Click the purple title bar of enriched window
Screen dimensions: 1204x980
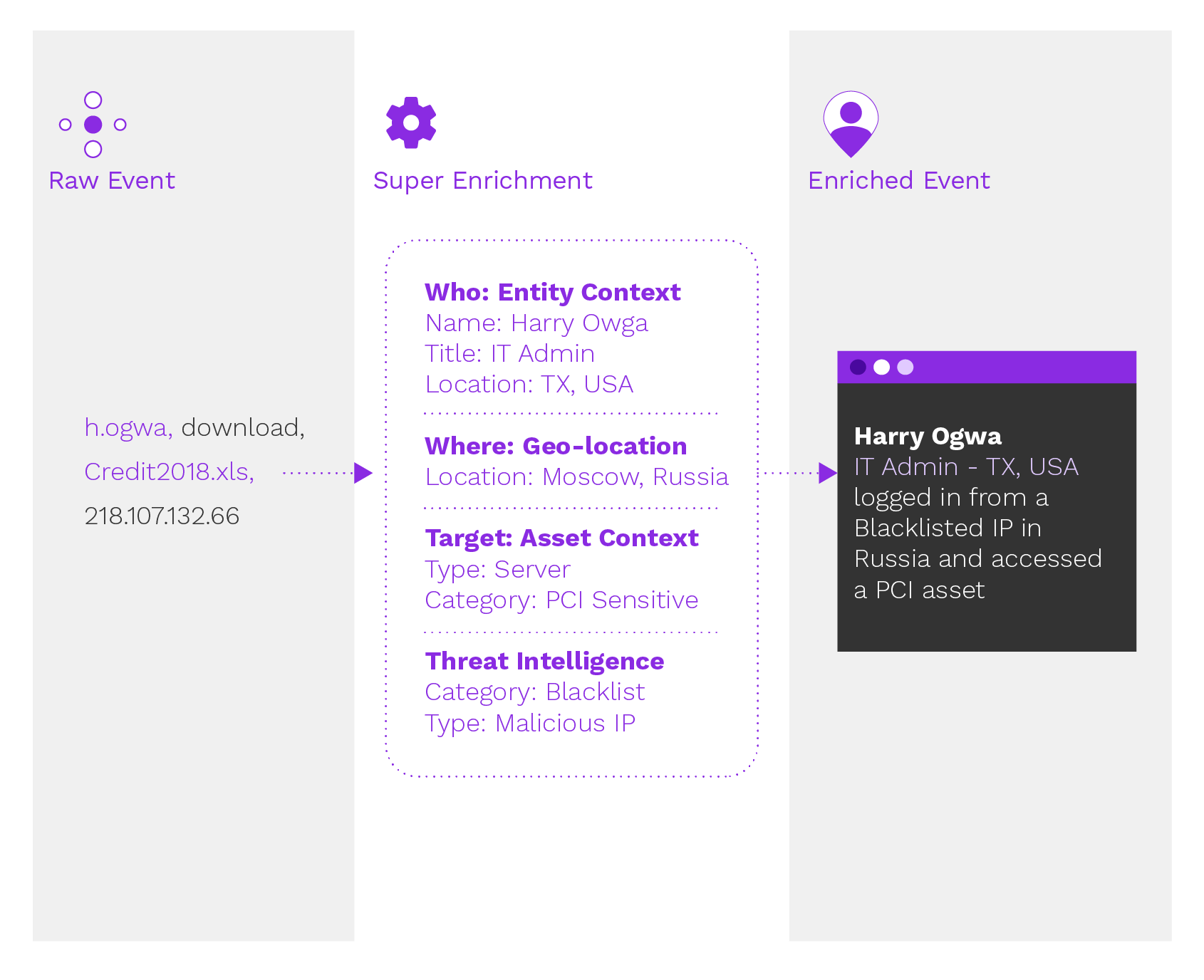(x=1019, y=367)
